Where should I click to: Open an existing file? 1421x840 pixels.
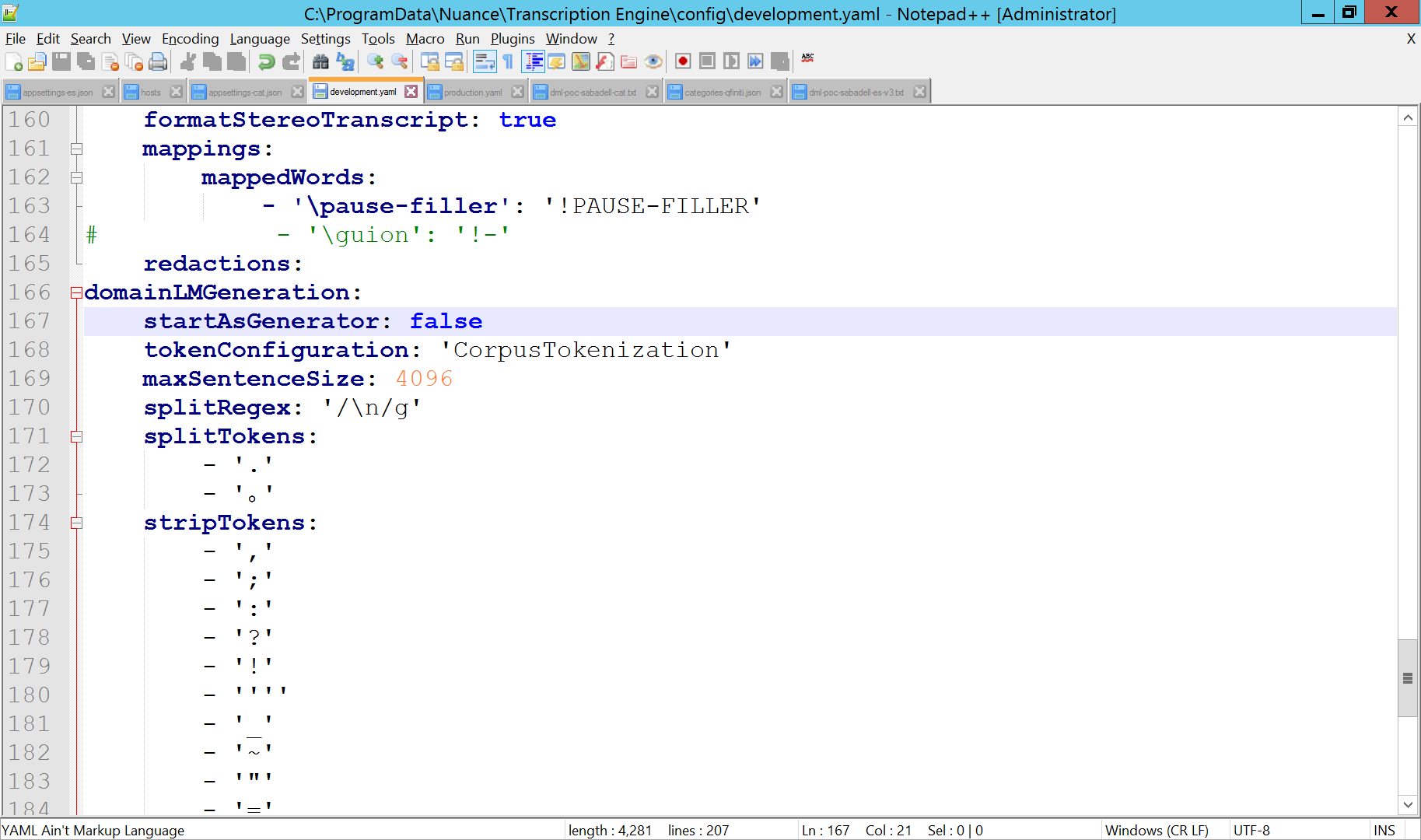37,61
